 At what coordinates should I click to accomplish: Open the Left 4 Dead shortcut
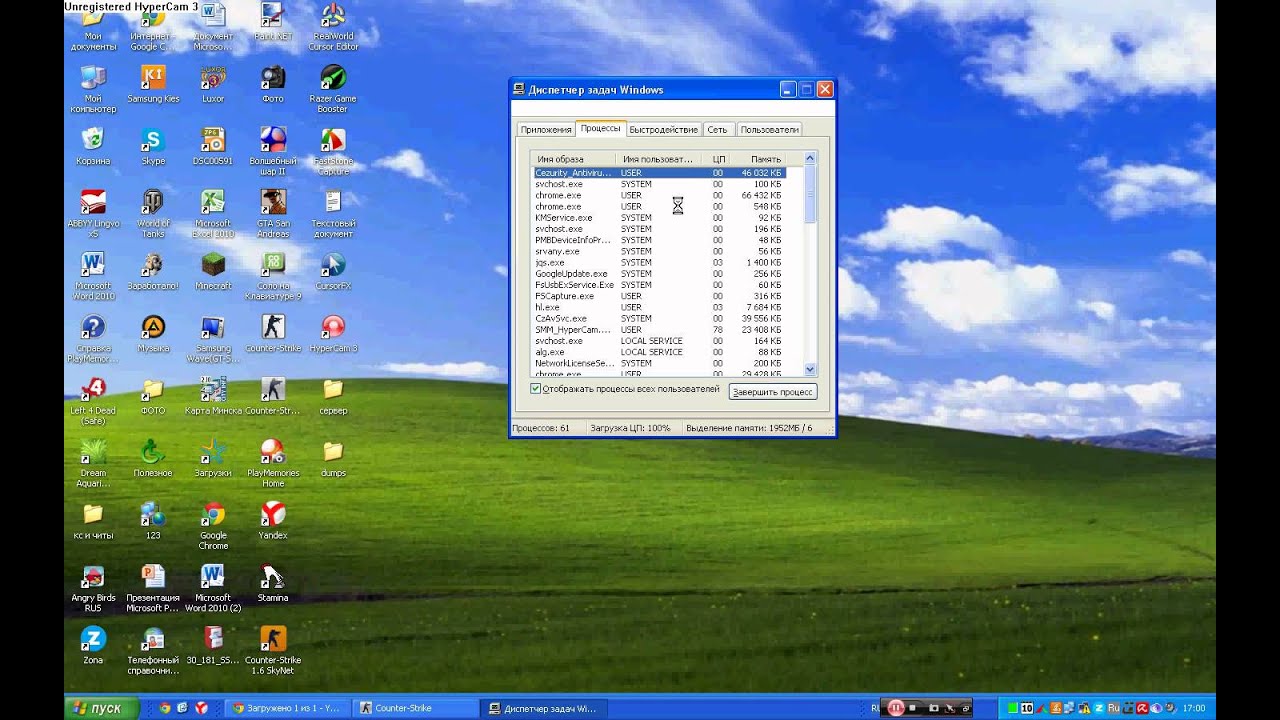pos(93,401)
